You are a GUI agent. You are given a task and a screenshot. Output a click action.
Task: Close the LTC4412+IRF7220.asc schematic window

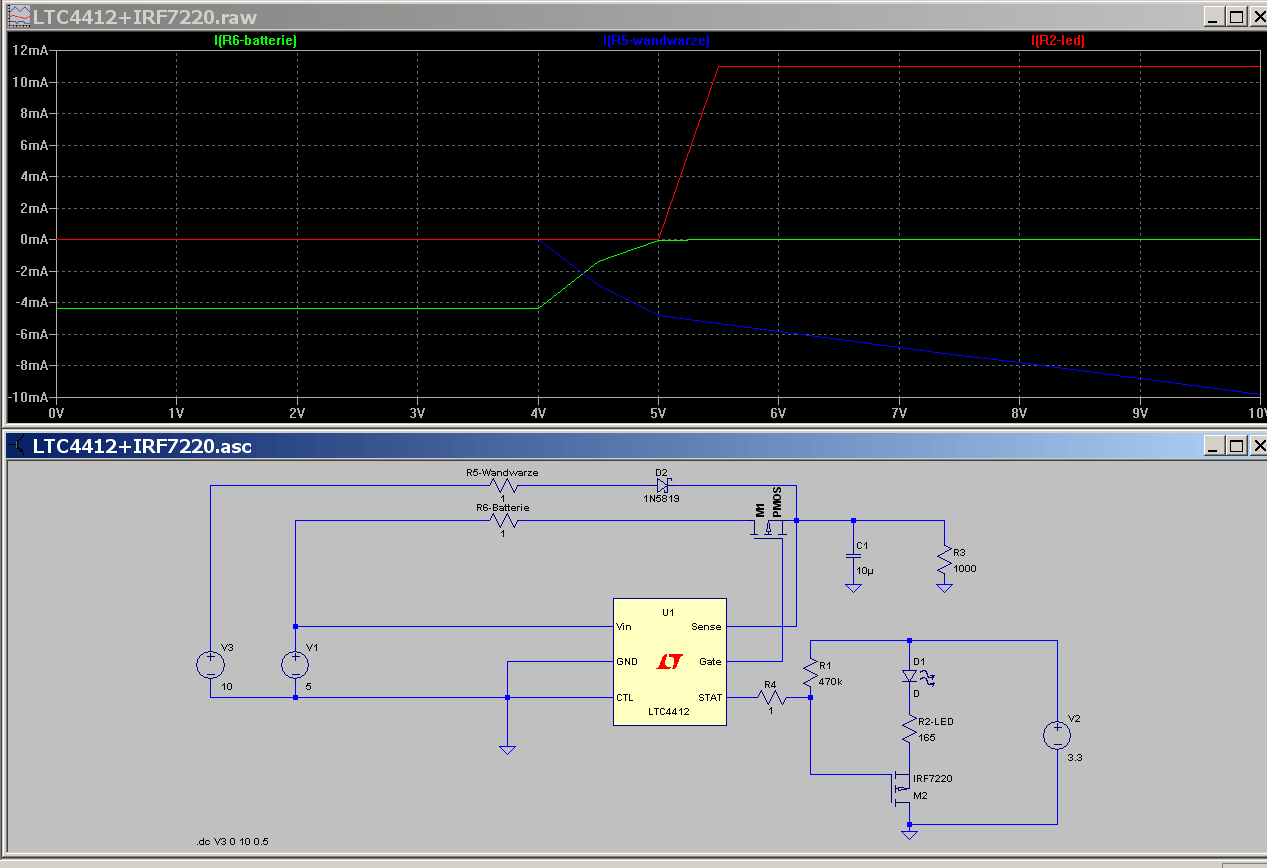pos(1258,446)
